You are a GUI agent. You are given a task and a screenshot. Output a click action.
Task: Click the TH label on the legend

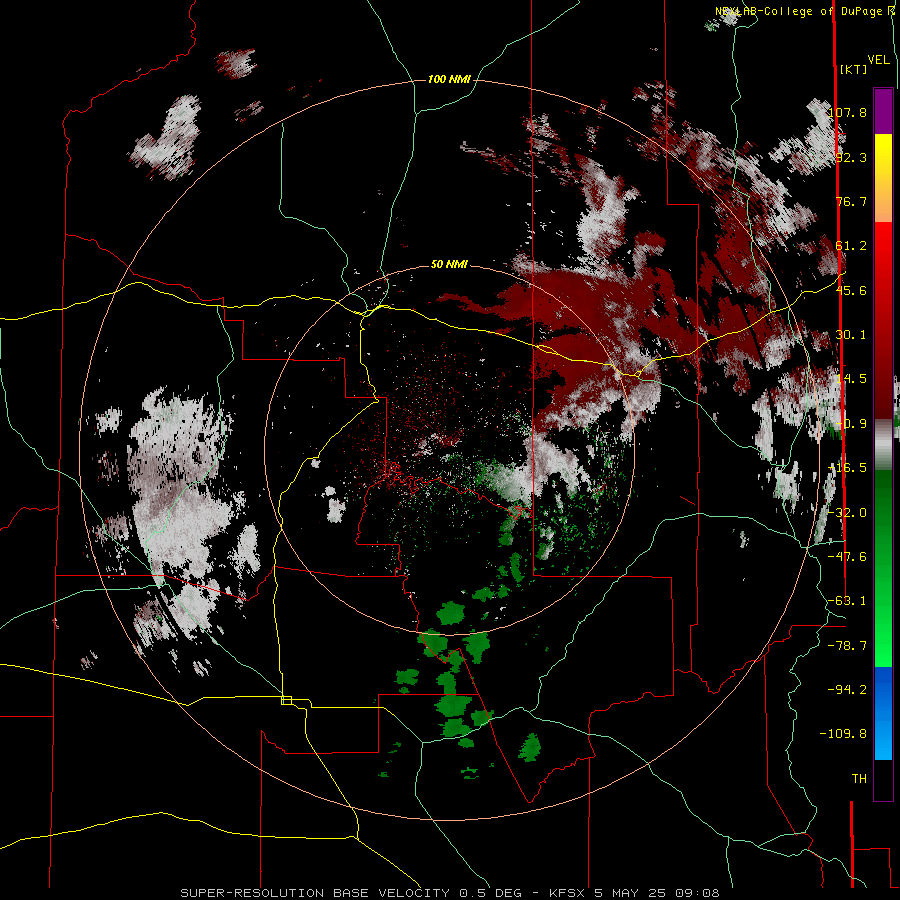(x=859, y=779)
